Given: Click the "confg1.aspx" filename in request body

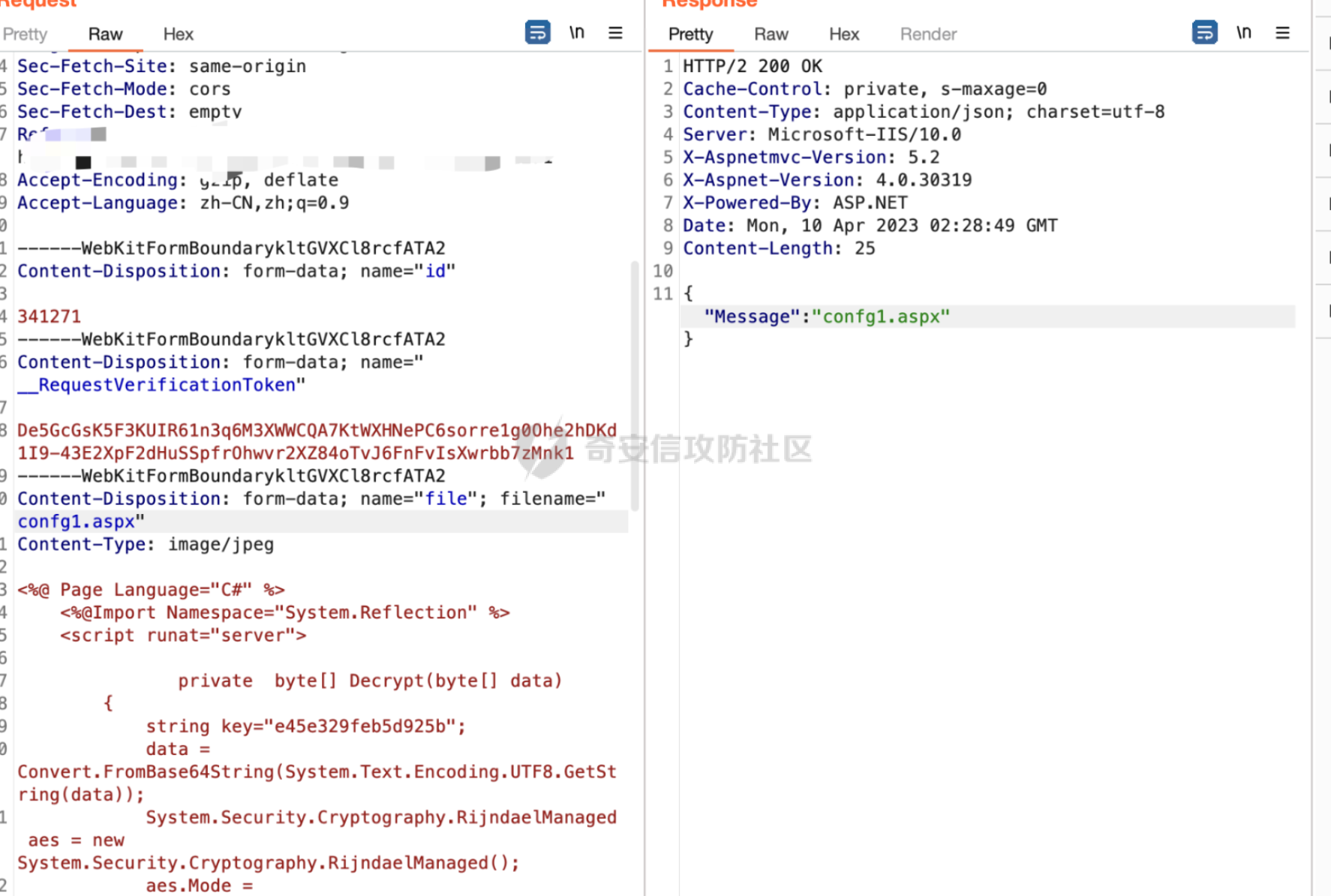Looking at the screenshot, I should 76,522.
